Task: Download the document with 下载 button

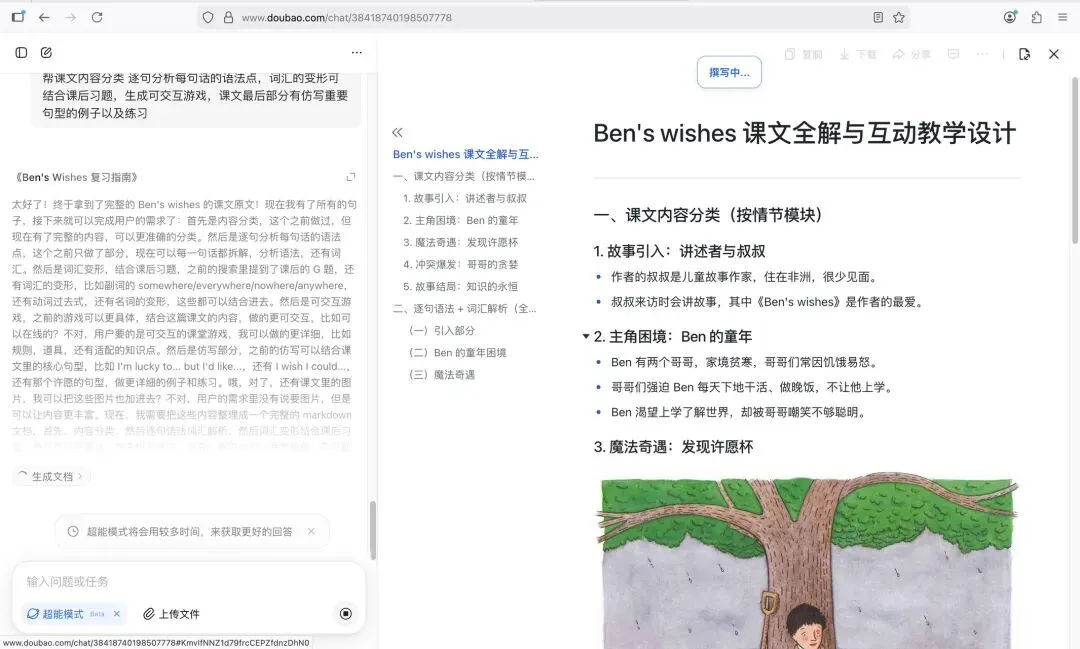Action: tap(858, 54)
